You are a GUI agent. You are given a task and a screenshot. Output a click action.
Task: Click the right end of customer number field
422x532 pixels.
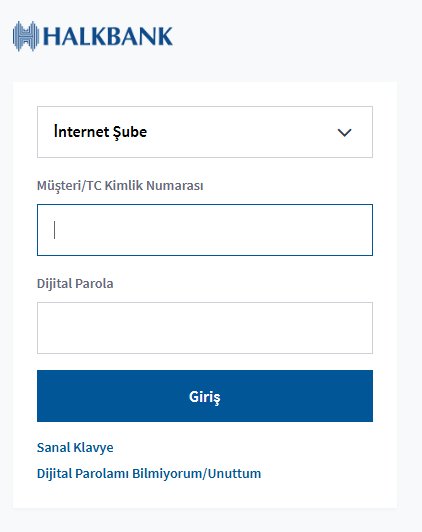pyautogui.click(x=360, y=230)
